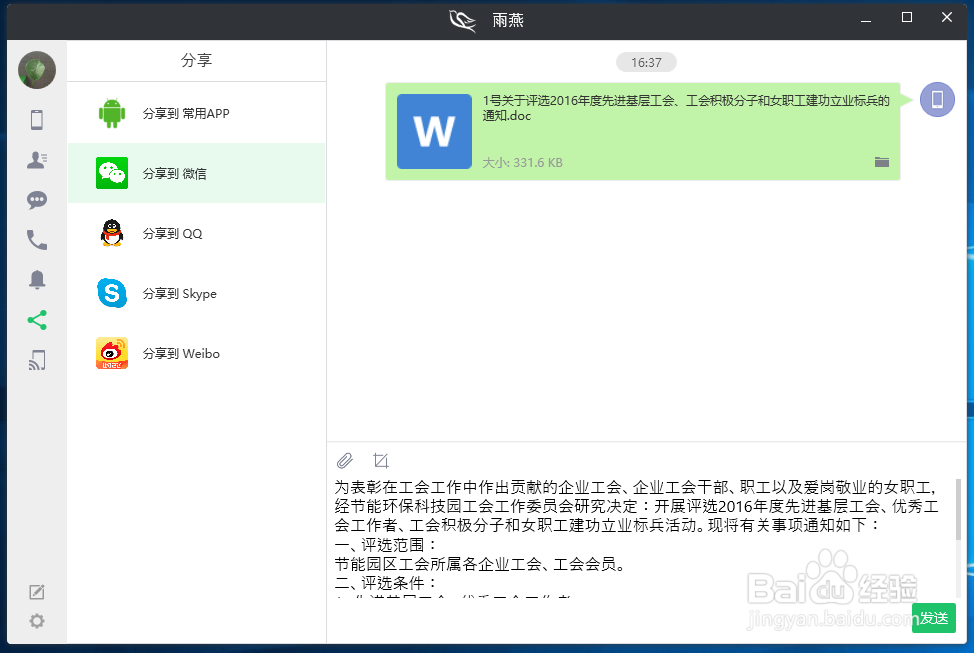Open the screen mirroring sidebar icon
Screen dimensions: 974x653
[x=37, y=359]
